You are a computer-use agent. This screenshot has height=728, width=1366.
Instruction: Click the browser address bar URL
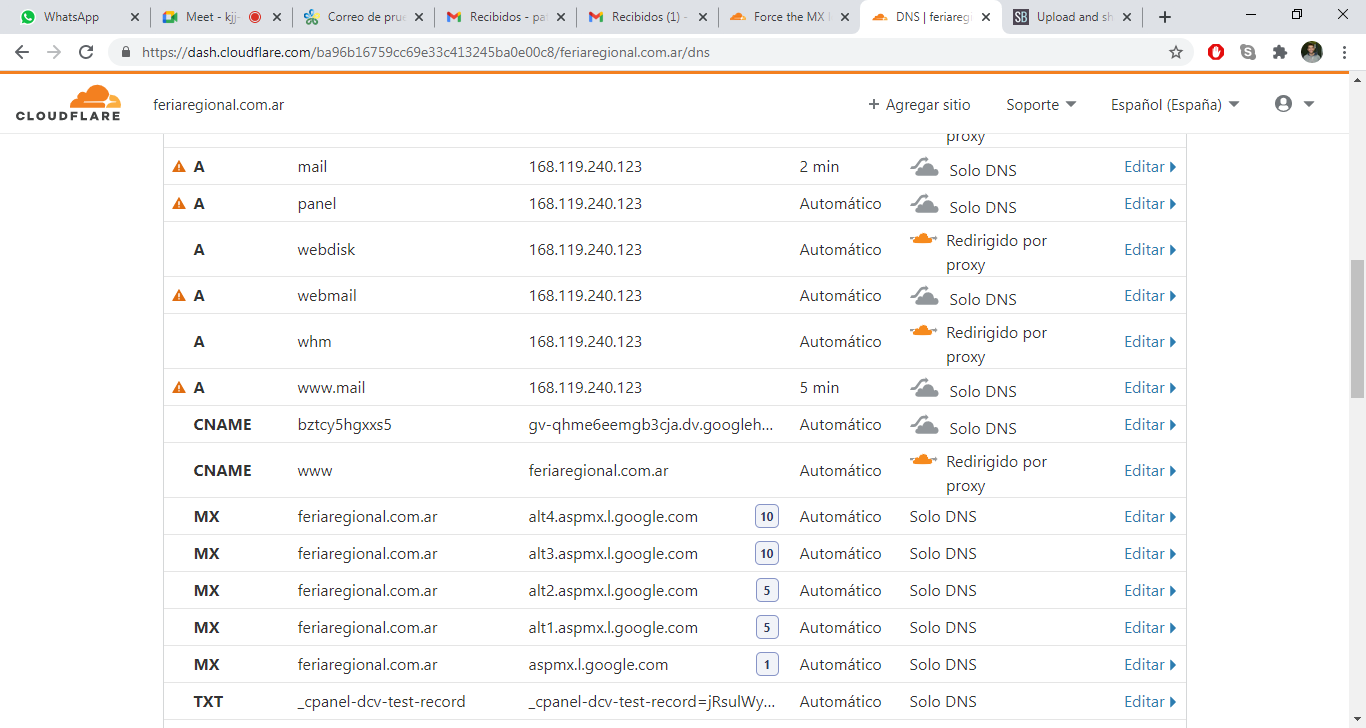tap(426, 52)
